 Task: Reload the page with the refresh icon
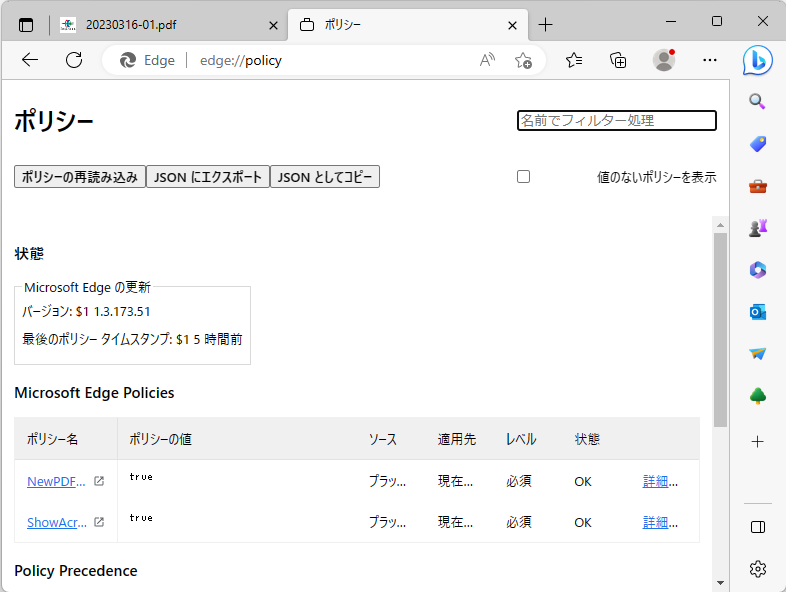[74, 60]
